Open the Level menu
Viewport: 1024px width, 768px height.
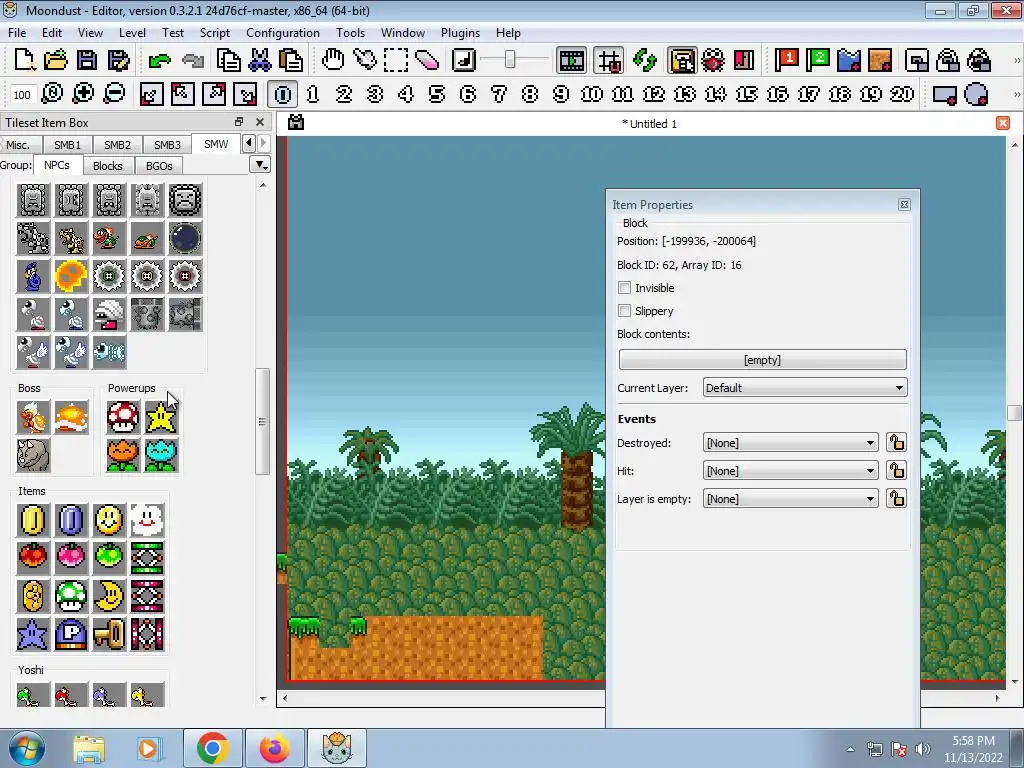click(132, 33)
